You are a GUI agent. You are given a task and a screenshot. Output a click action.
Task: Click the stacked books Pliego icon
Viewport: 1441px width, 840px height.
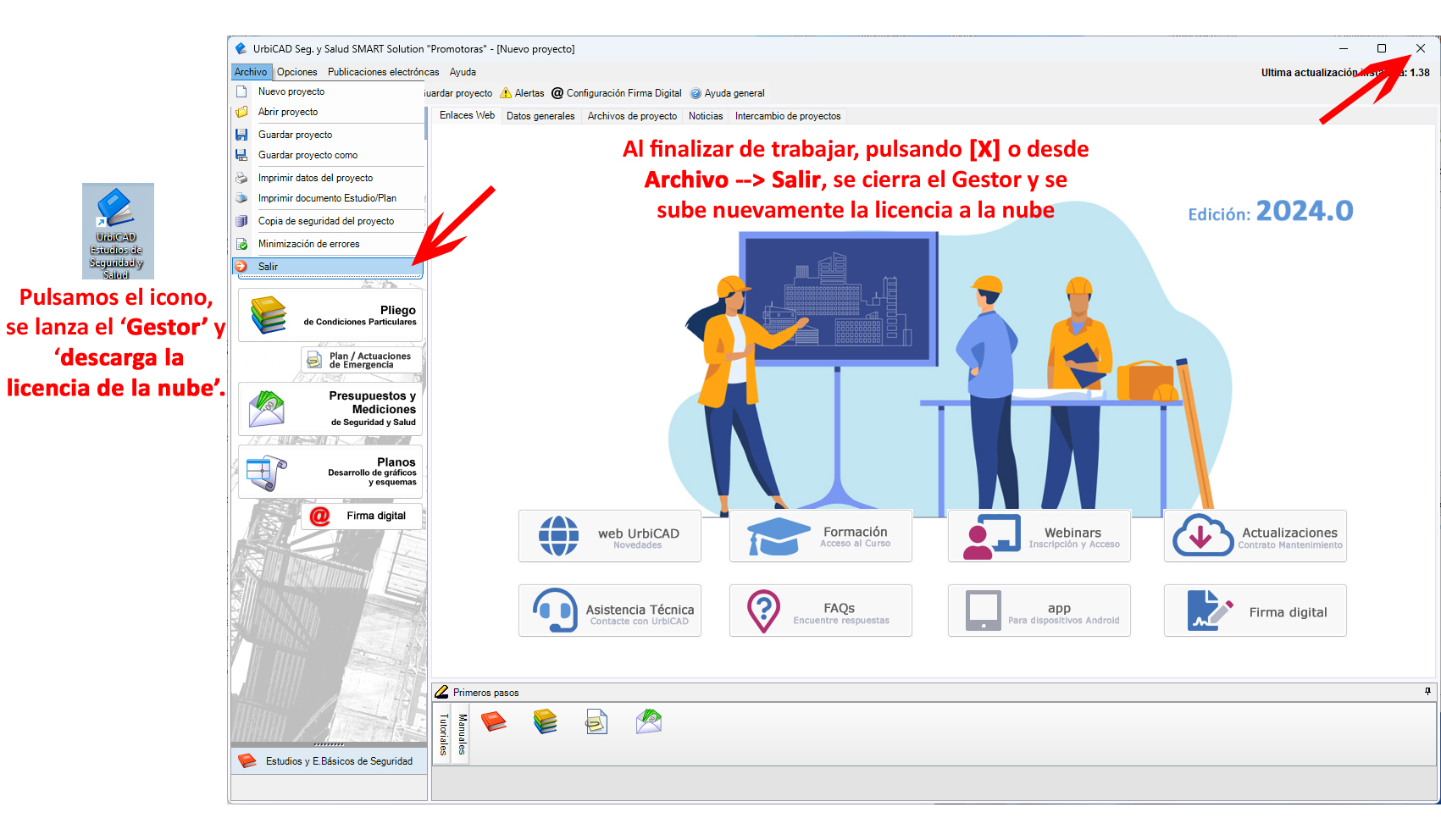268,315
